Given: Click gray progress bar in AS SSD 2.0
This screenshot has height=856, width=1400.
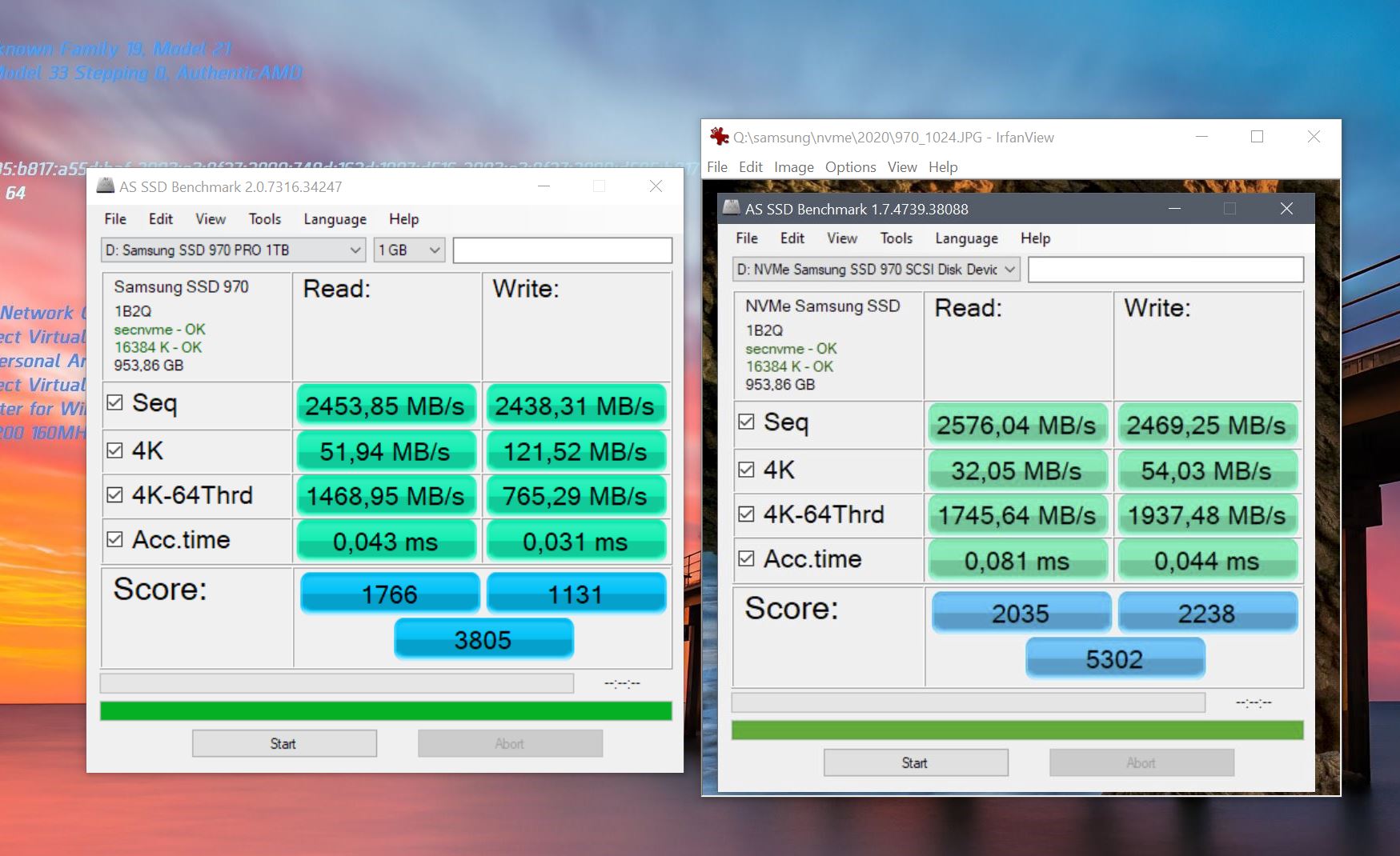Looking at the screenshot, I should pyautogui.click(x=337, y=683).
